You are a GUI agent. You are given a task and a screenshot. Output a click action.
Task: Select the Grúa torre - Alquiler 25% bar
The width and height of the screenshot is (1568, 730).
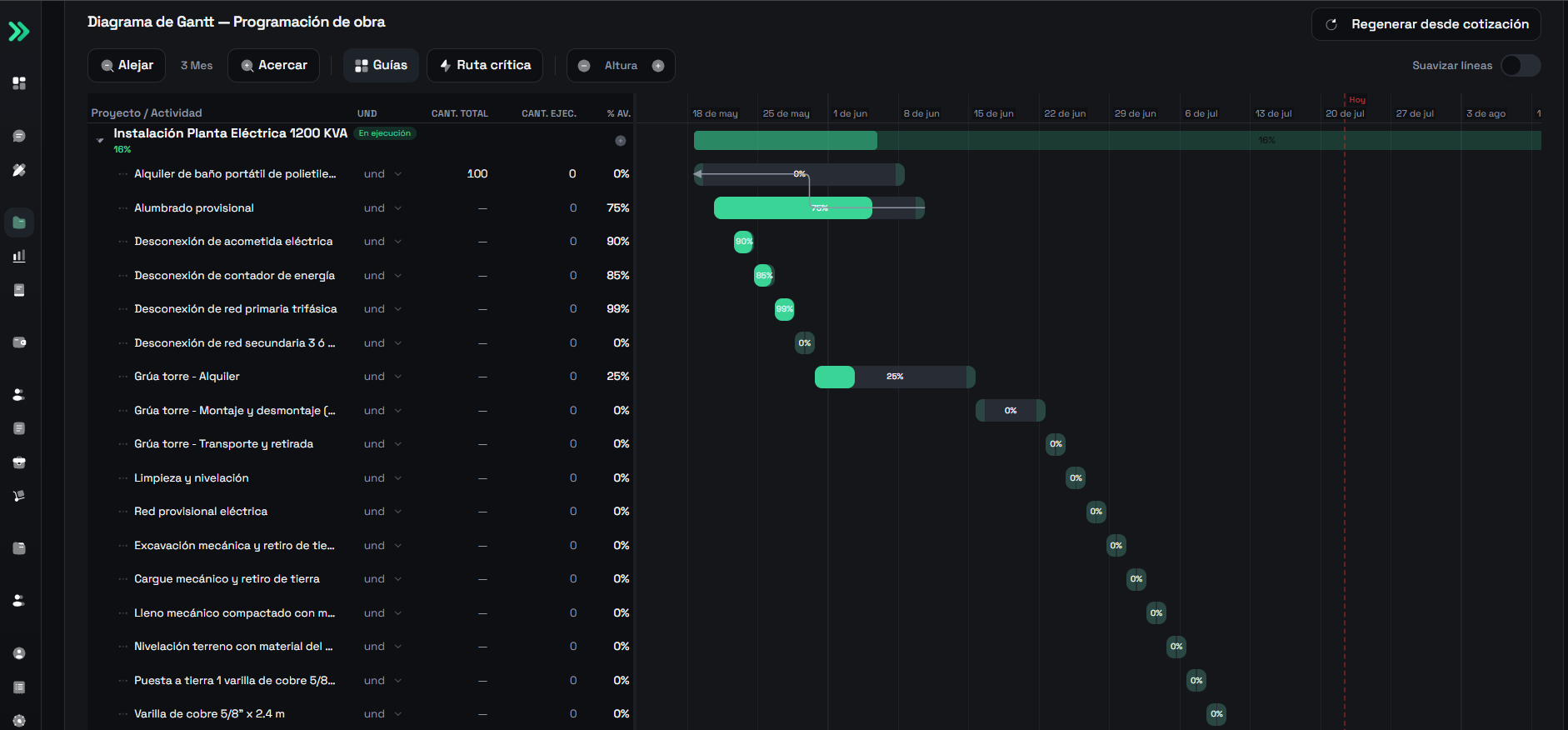(x=895, y=377)
